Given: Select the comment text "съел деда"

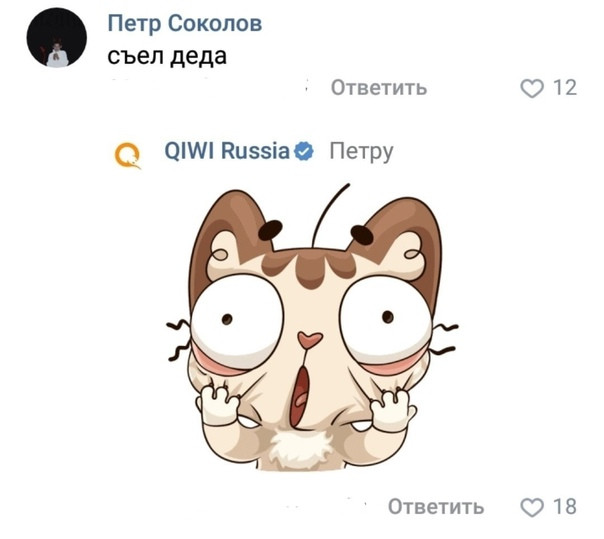Looking at the screenshot, I should click(x=167, y=57).
